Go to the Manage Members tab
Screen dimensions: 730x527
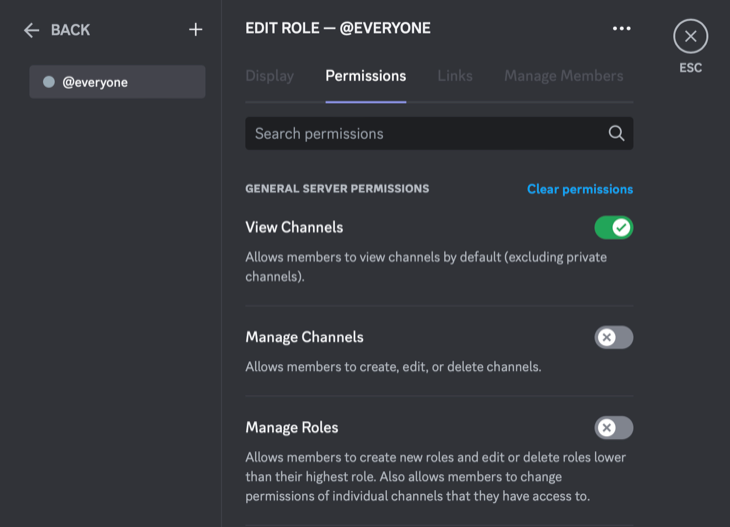click(563, 76)
